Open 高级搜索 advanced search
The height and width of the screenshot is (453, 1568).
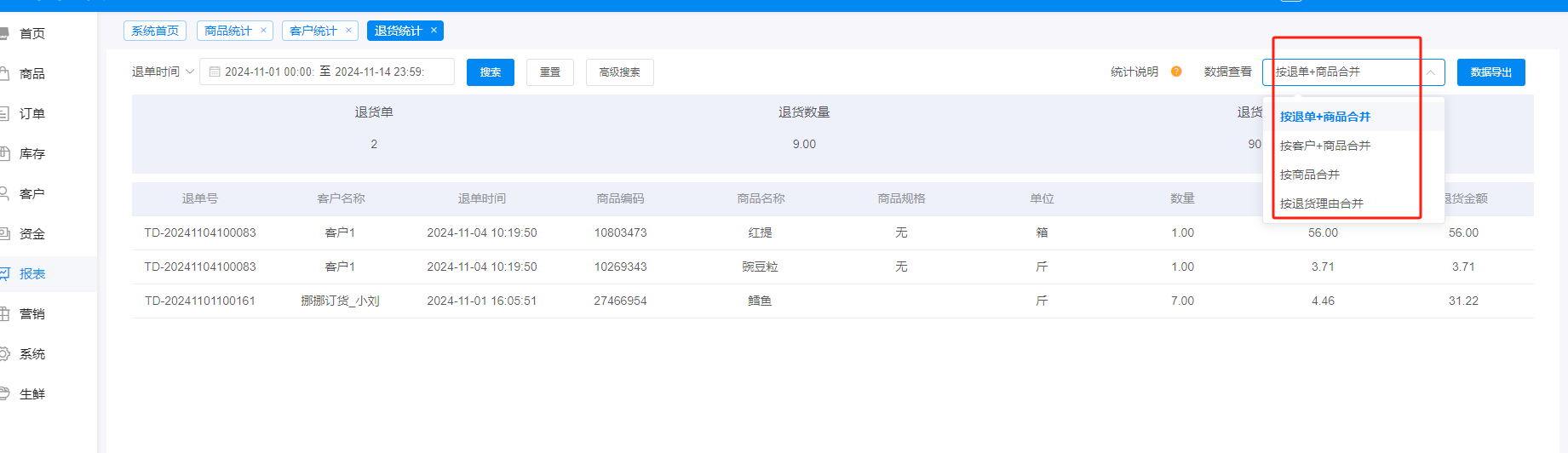619,72
